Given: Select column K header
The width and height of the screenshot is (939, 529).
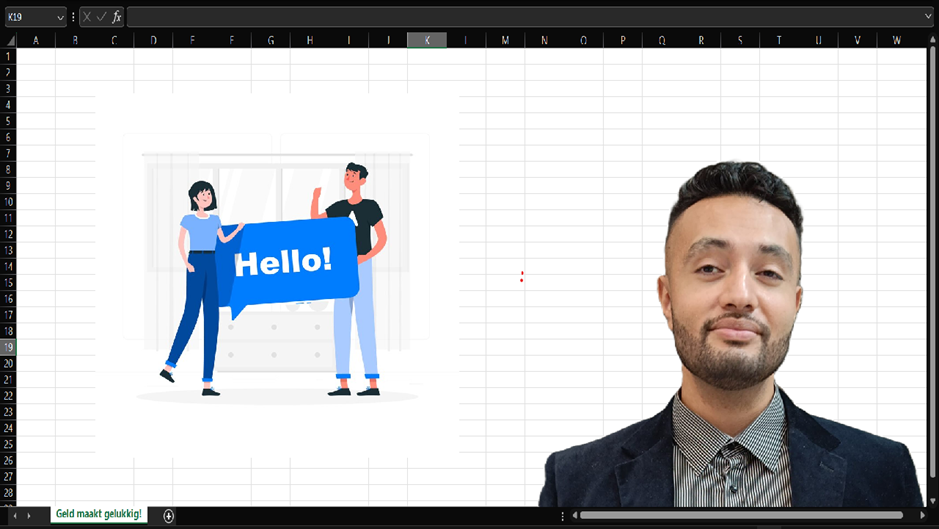Looking at the screenshot, I should (x=427, y=40).
